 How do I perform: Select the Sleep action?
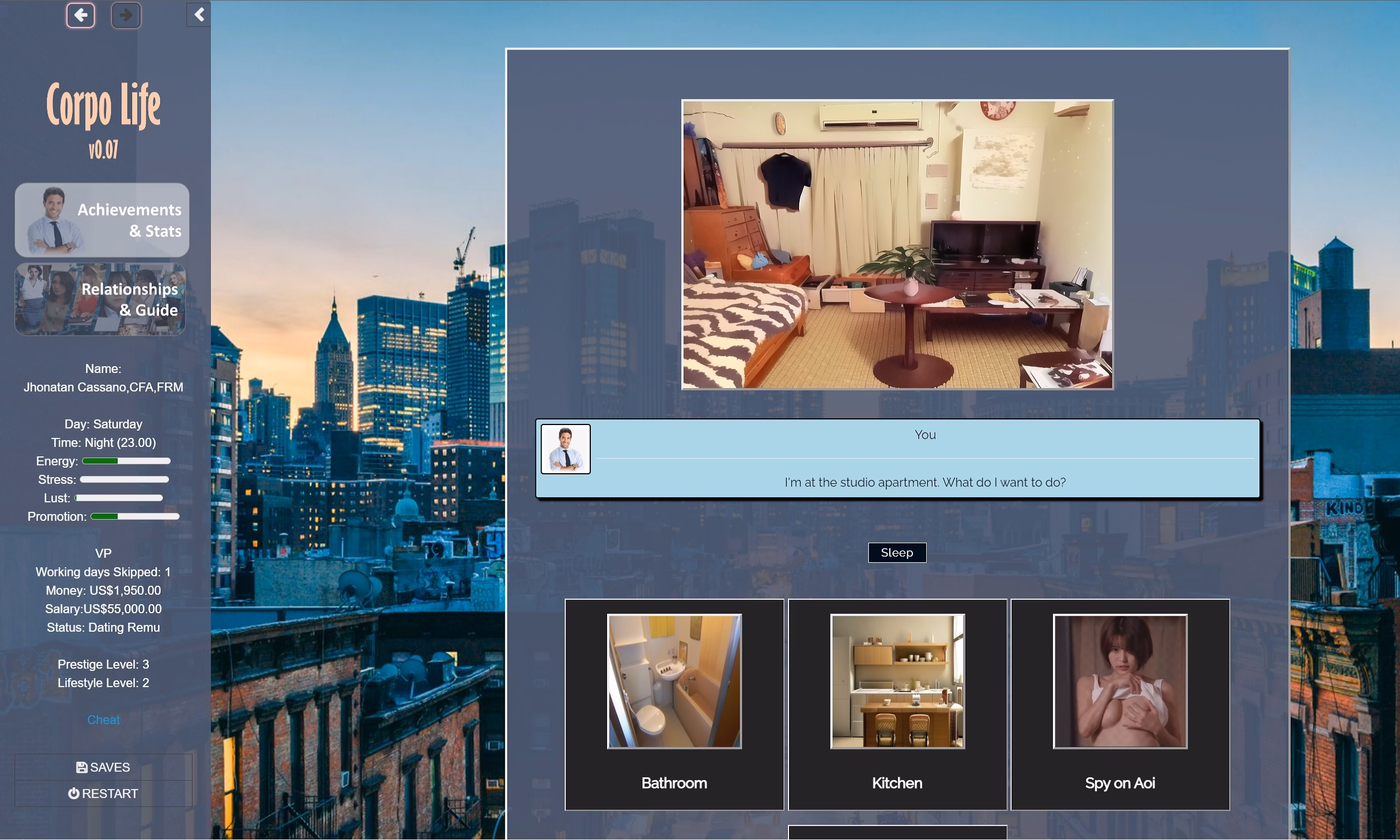pos(897,552)
